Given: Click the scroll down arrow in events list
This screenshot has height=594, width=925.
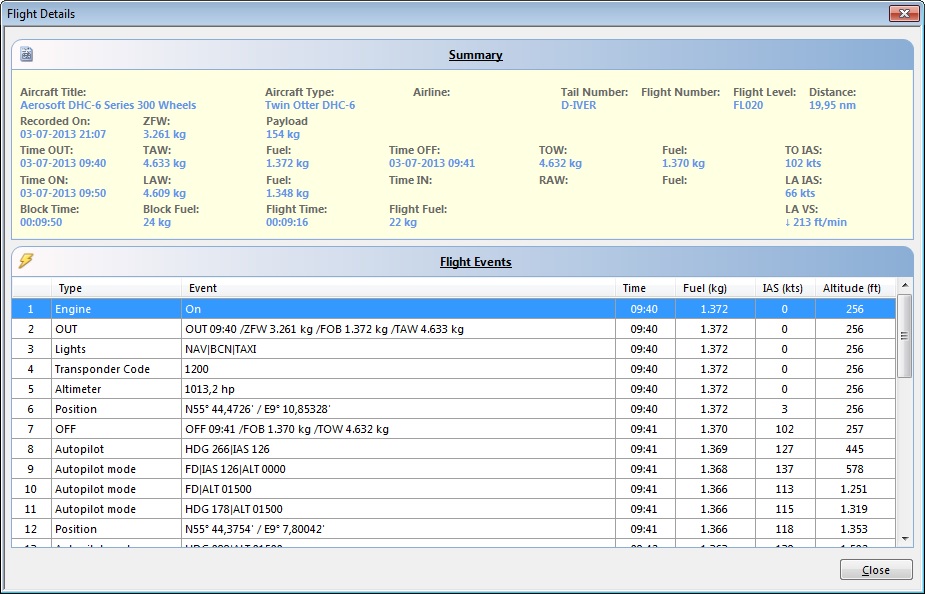Looking at the screenshot, I should [x=904, y=539].
